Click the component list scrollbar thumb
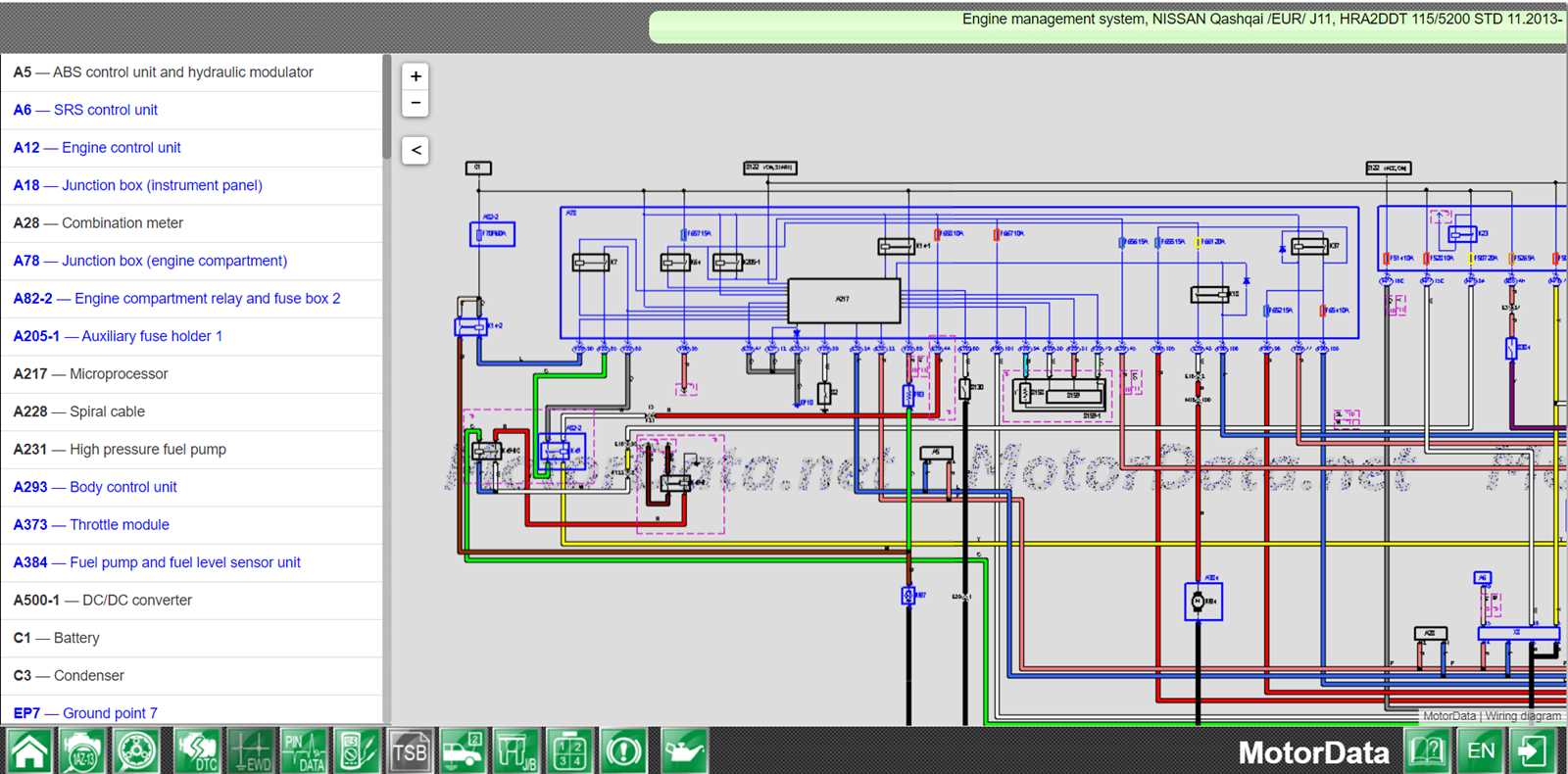This screenshot has width=1568, height=774. click(x=387, y=107)
